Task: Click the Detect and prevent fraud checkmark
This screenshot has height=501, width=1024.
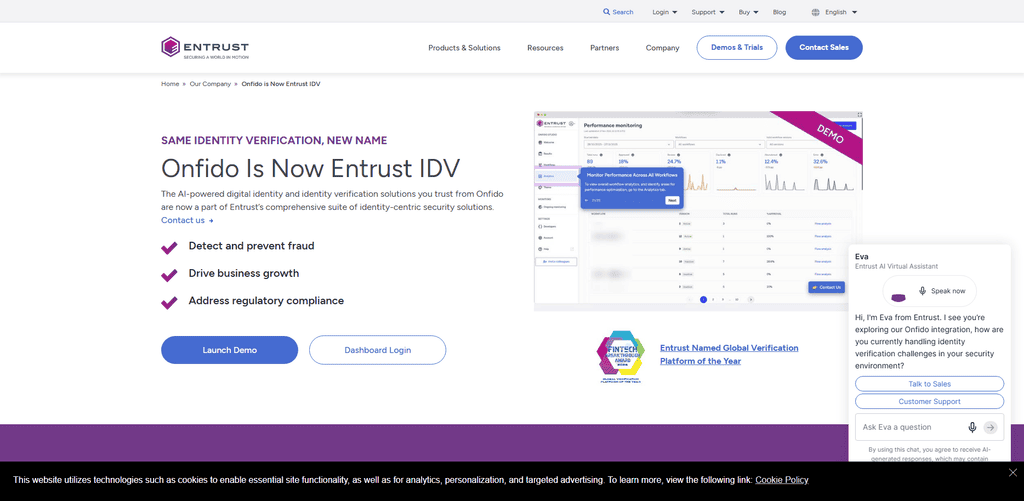Action: 169,247
